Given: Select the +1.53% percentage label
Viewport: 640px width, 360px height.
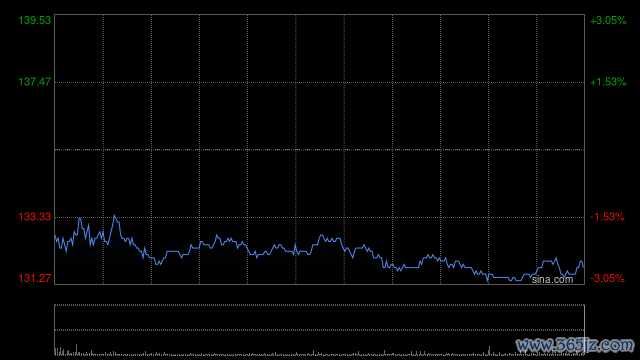Looking at the screenshot, I should [x=608, y=82].
